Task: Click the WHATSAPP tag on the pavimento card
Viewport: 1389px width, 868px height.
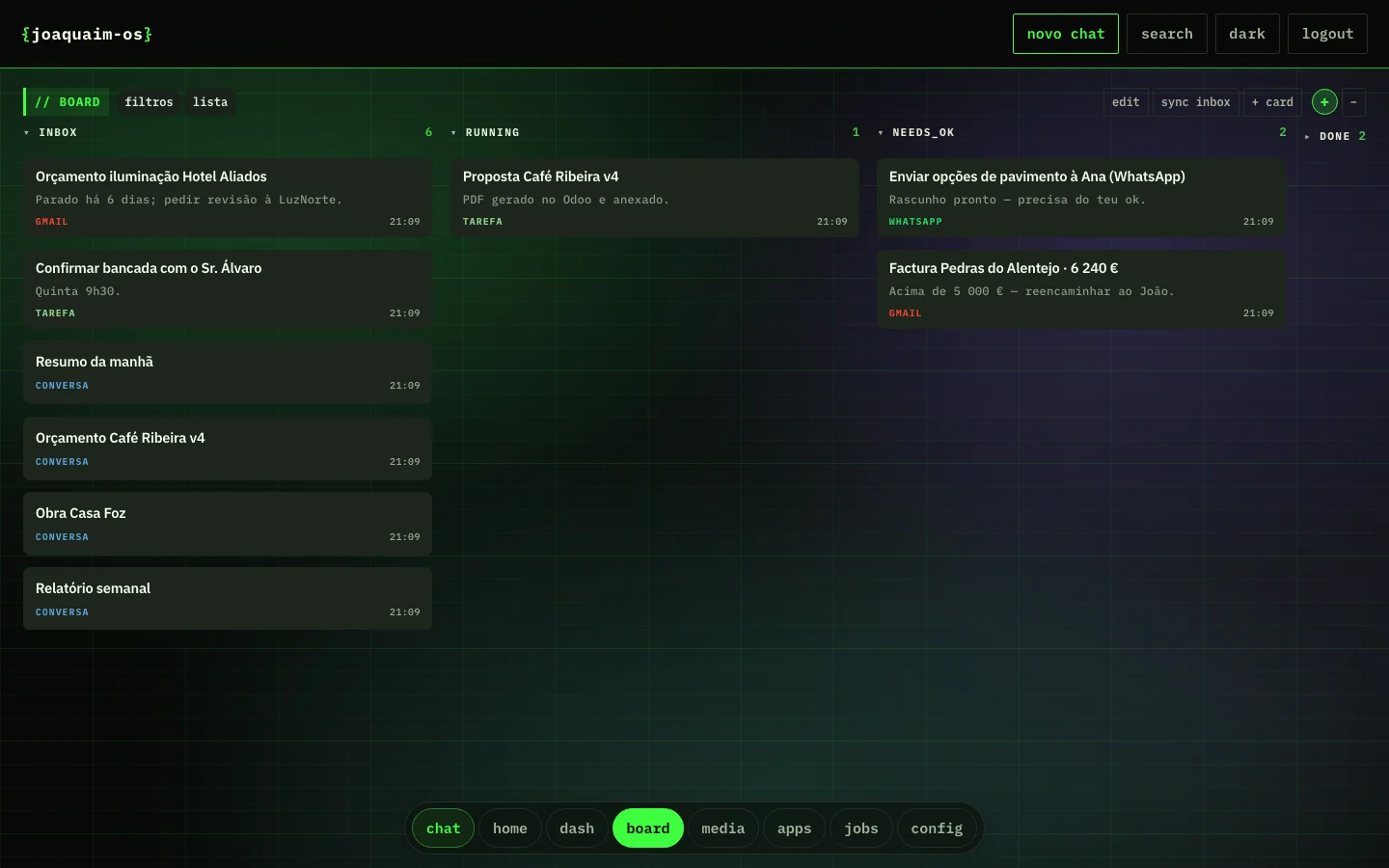Action: (915, 222)
